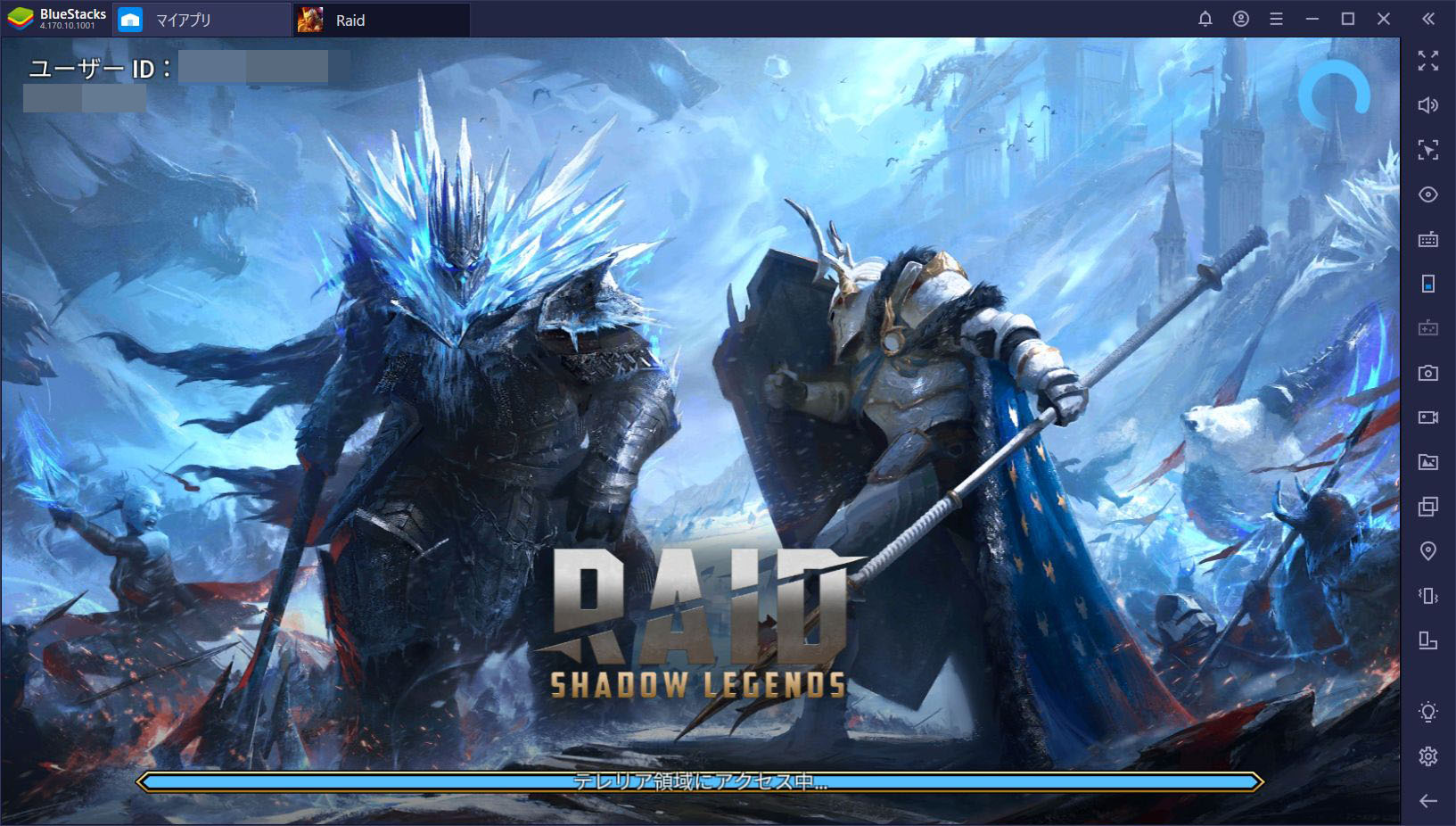The image size is (1456, 826).
Task: Maximize the BlueStacks window
Action: 1348,19
